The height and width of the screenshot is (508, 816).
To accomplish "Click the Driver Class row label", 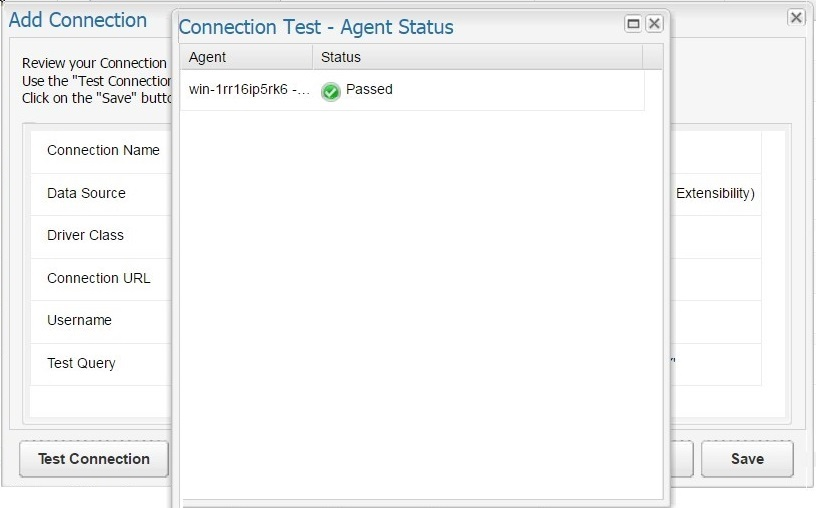I will [x=85, y=235].
